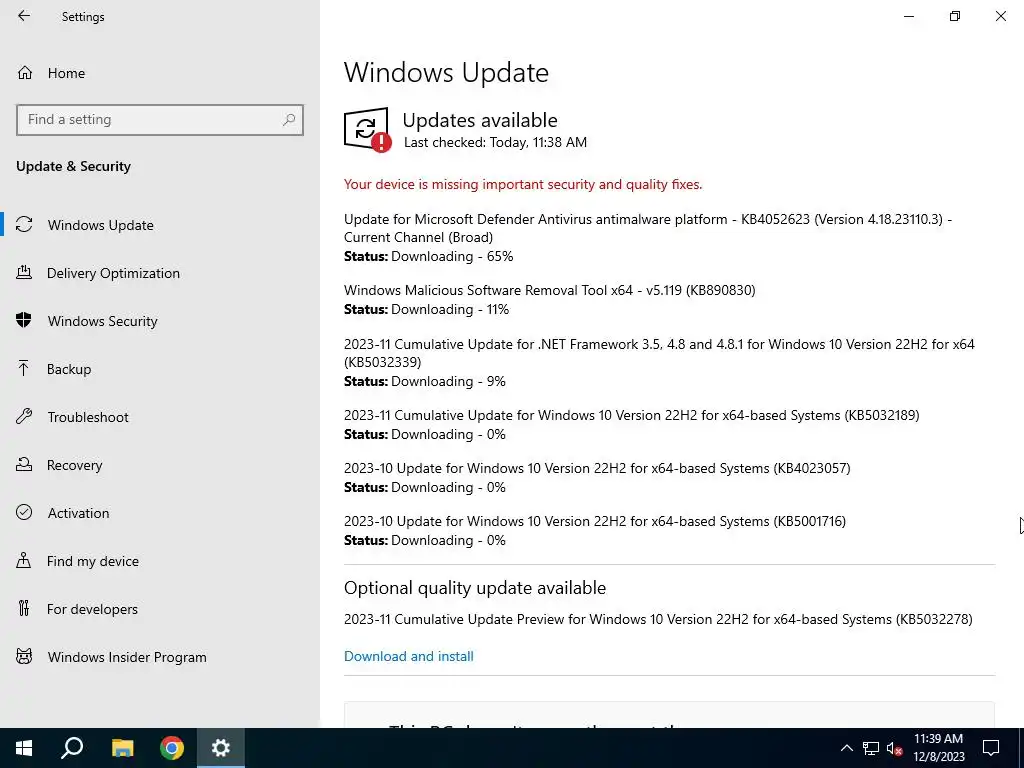
Task: Open the Windows Security page
Action: pyautogui.click(x=103, y=321)
